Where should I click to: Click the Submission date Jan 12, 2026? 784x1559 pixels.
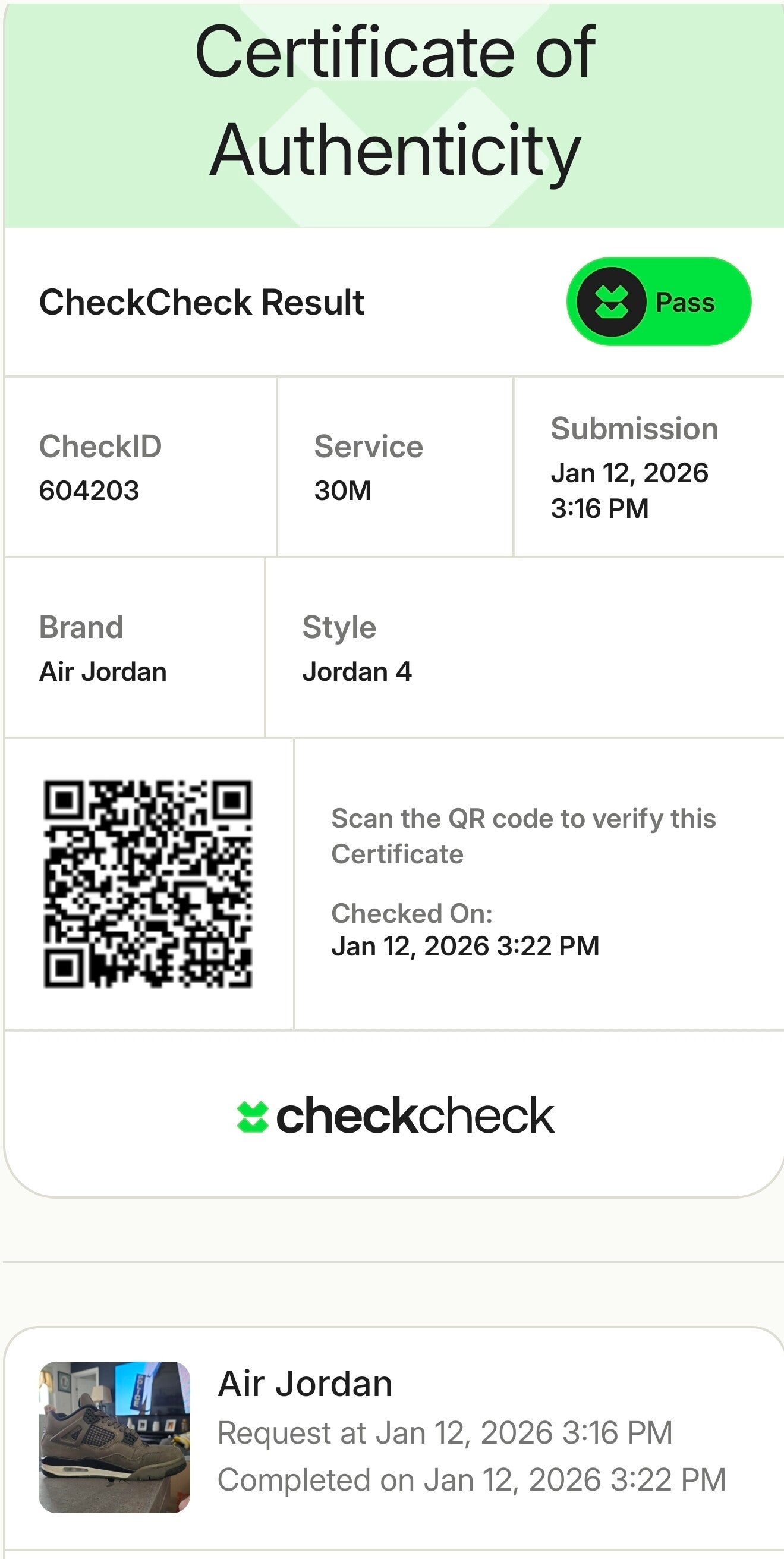[629, 473]
